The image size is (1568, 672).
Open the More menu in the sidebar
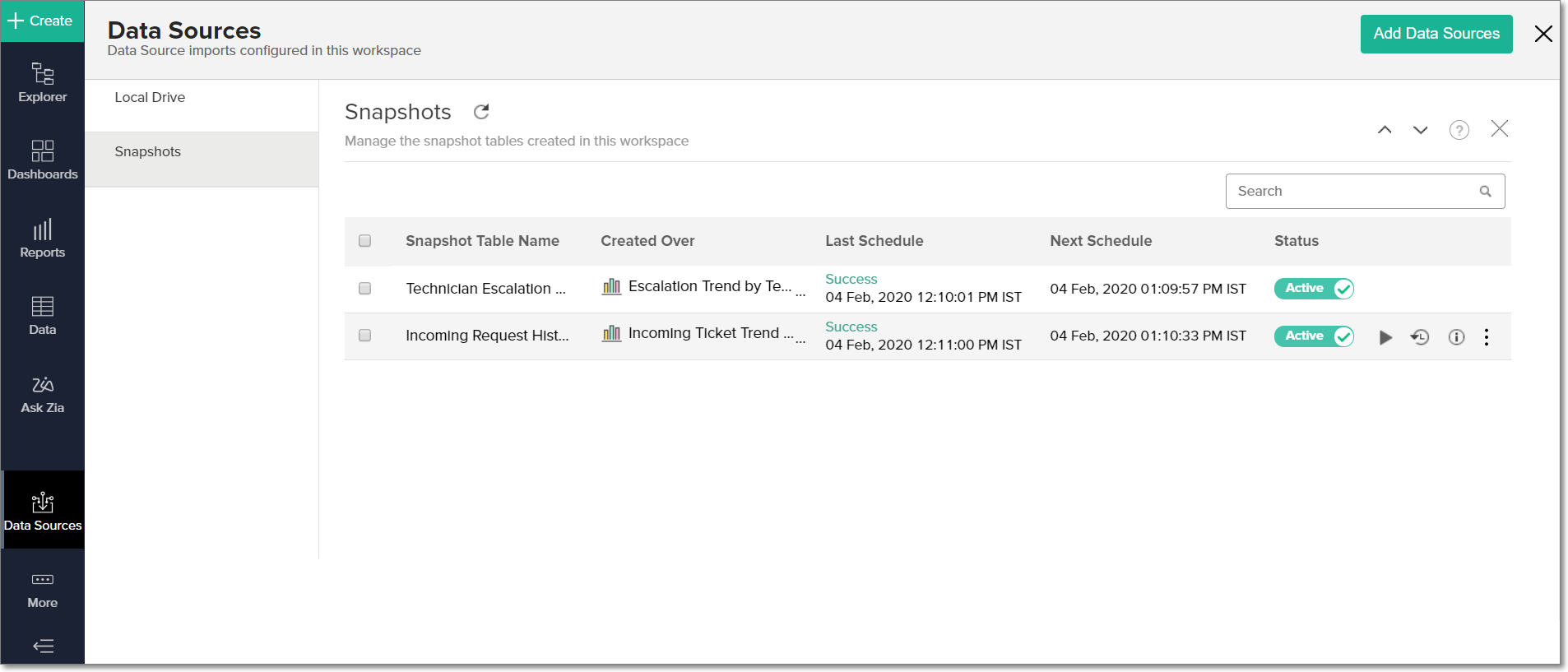point(43,589)
